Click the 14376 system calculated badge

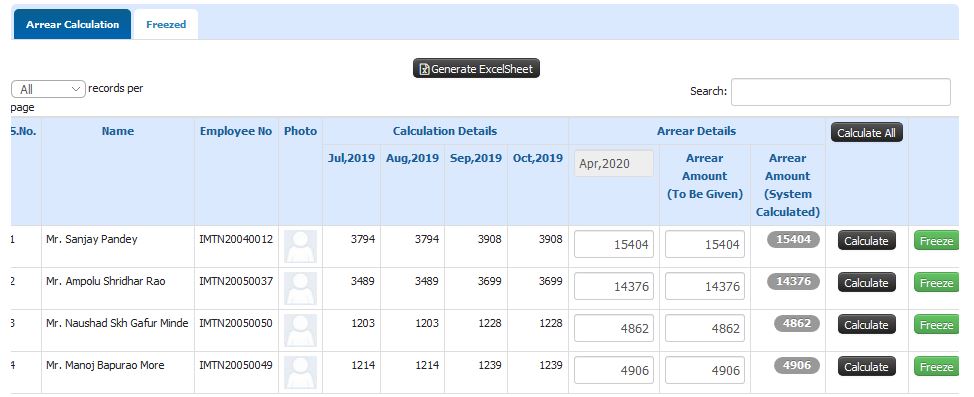click(x=793, y=281)
